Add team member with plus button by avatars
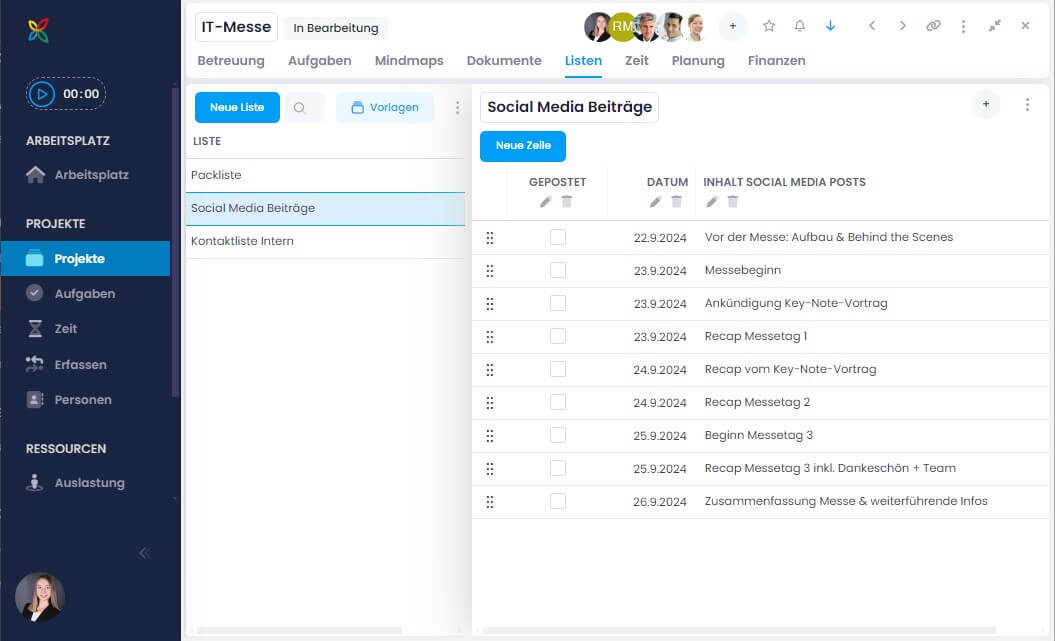Viewport: 1055px width, 641px height. (732, 27)
